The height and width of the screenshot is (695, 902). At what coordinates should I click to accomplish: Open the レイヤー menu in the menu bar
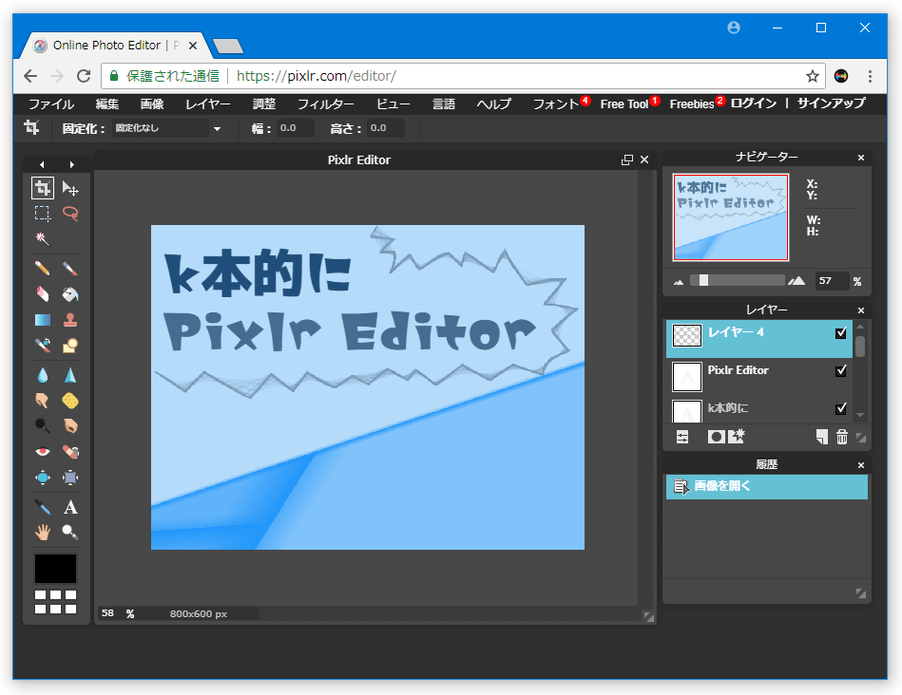coord(208,104)
